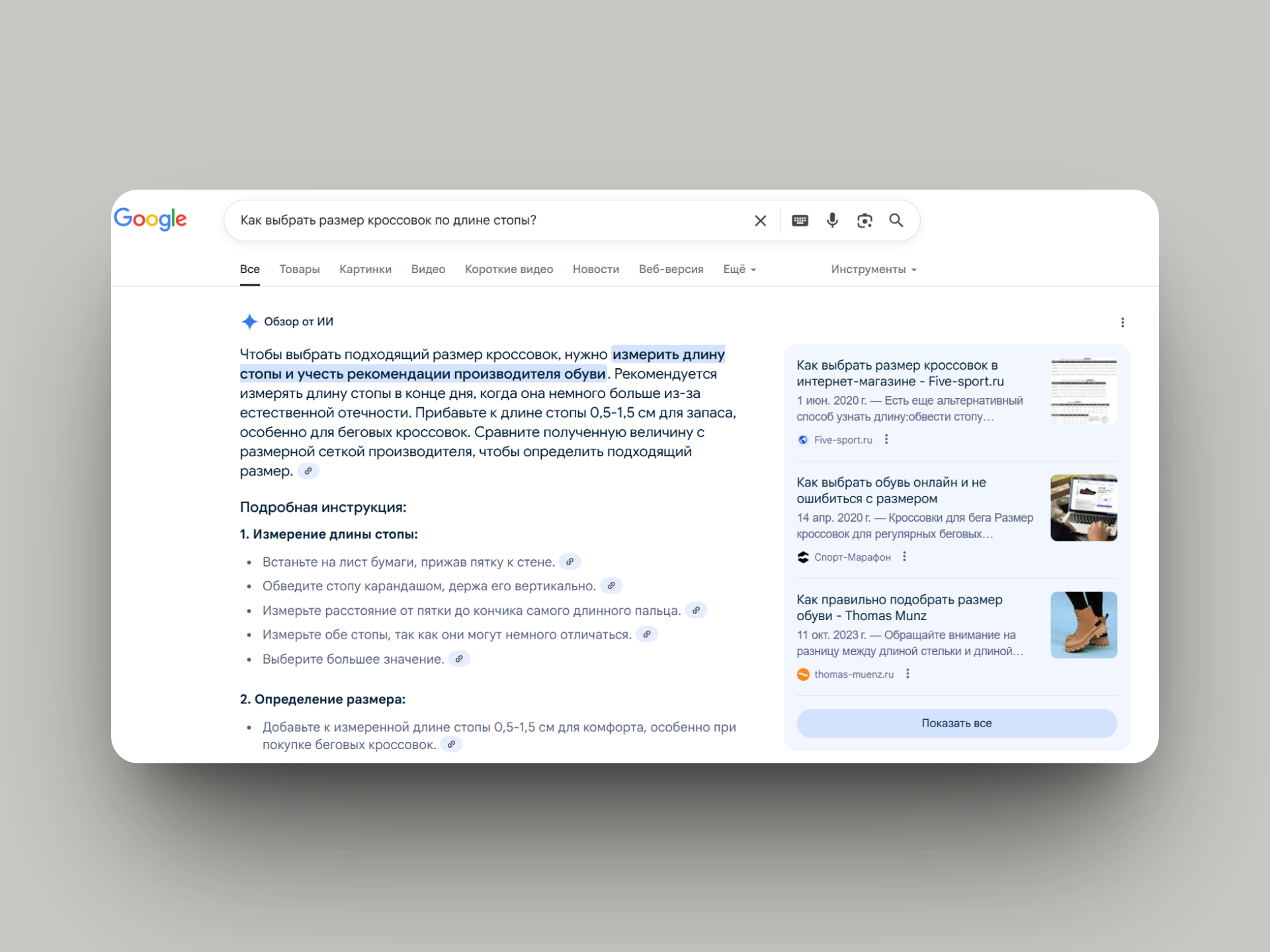Viewport: 1270px width, 952px height.
Task: Open the on-screen keyboard icon
Action: [800, 221]
